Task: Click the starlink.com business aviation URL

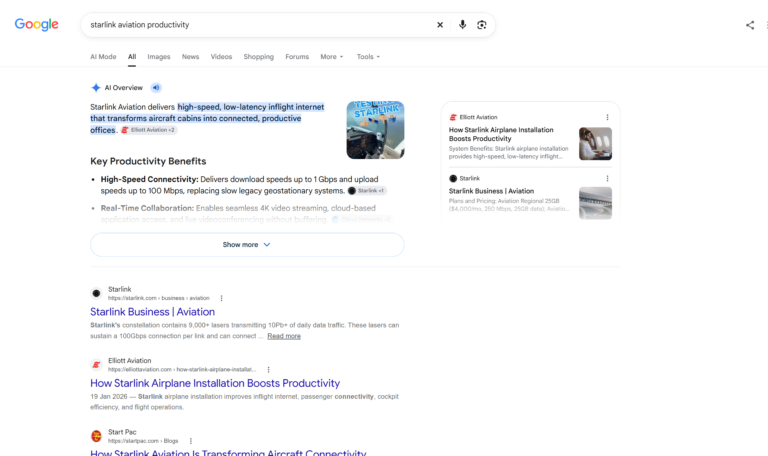Action: point(159,298)
